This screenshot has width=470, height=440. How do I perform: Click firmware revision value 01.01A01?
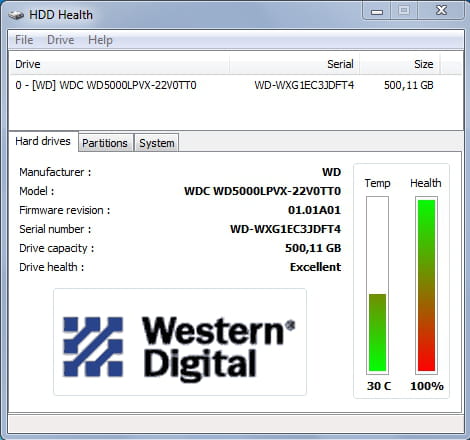[x=314, y=210]
